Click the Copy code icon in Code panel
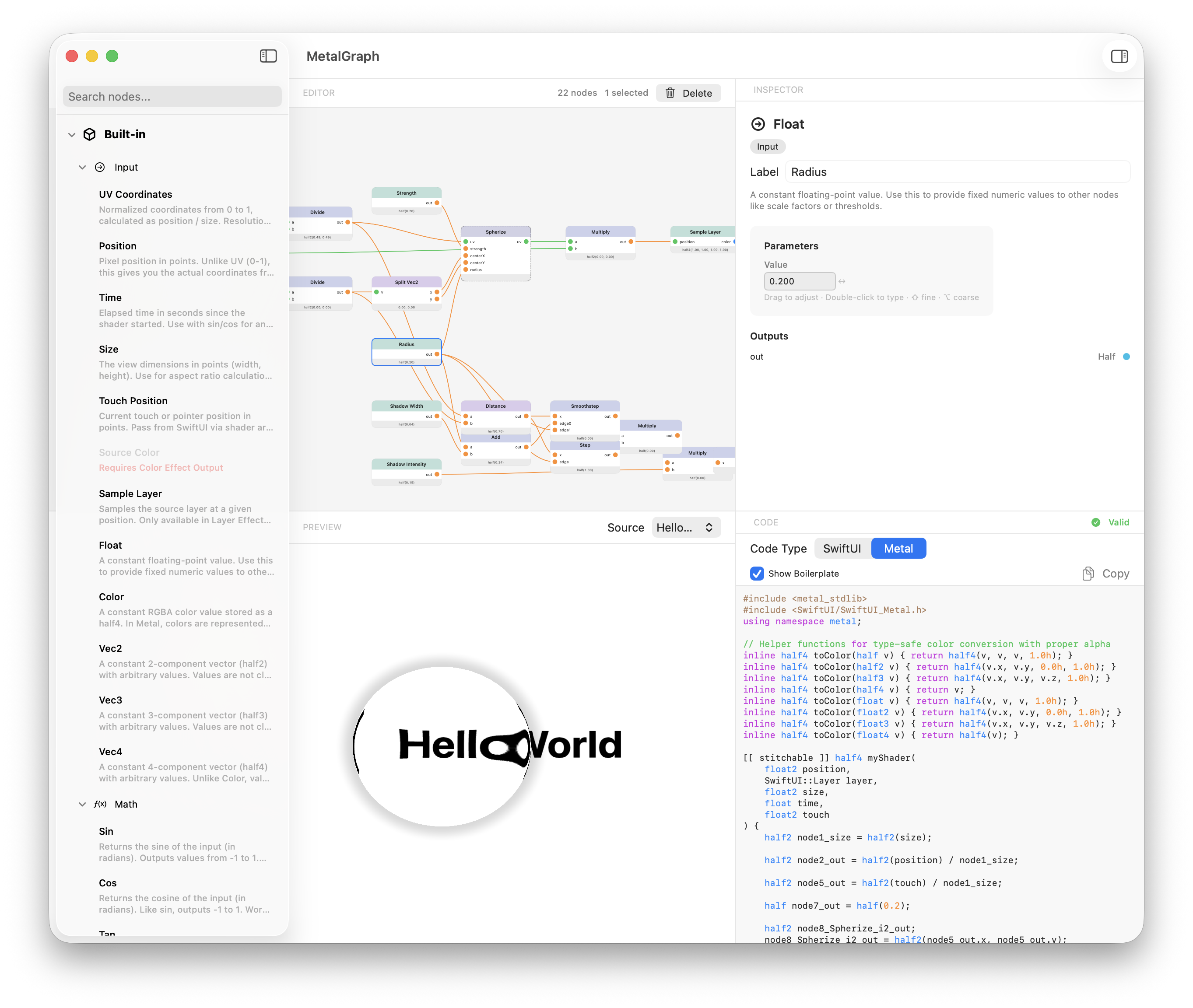Image resolution: width=1193 pixels, height=1008 pixels. 1088,573
